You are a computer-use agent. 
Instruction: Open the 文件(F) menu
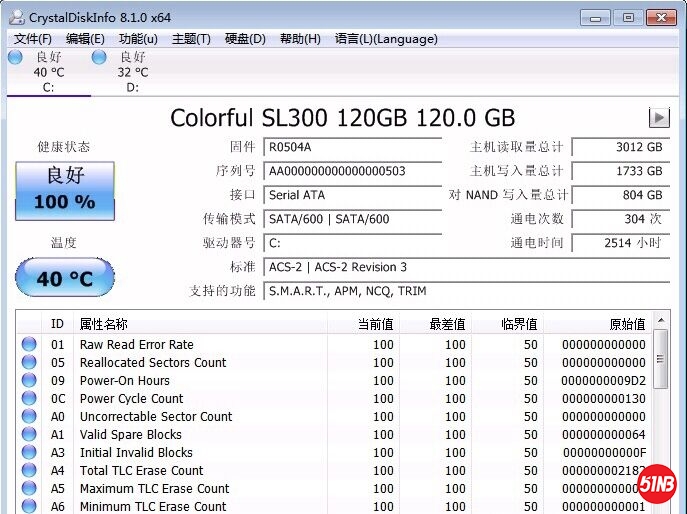tap(32, 39)
